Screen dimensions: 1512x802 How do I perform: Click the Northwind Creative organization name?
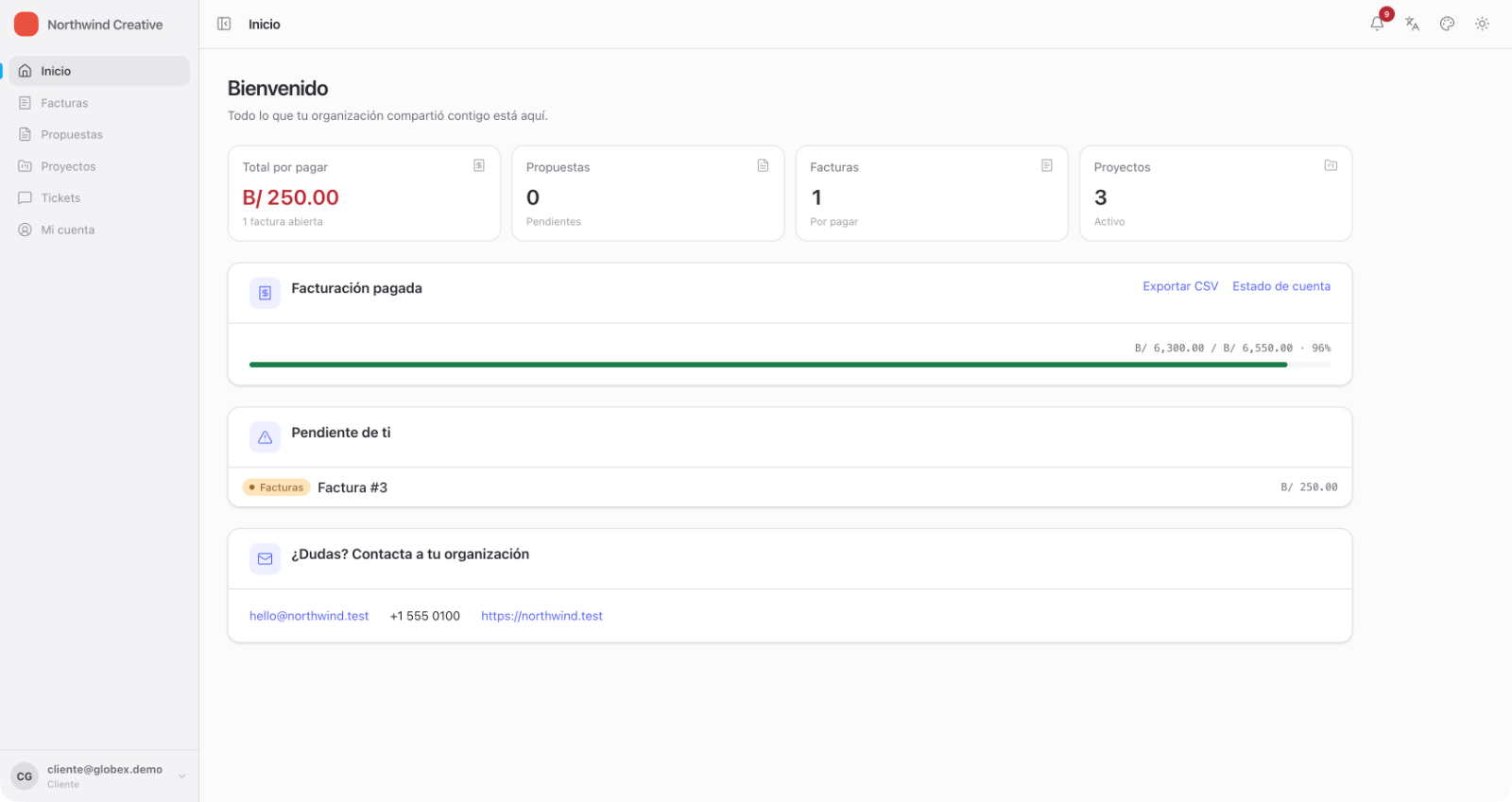coord(105,25)
